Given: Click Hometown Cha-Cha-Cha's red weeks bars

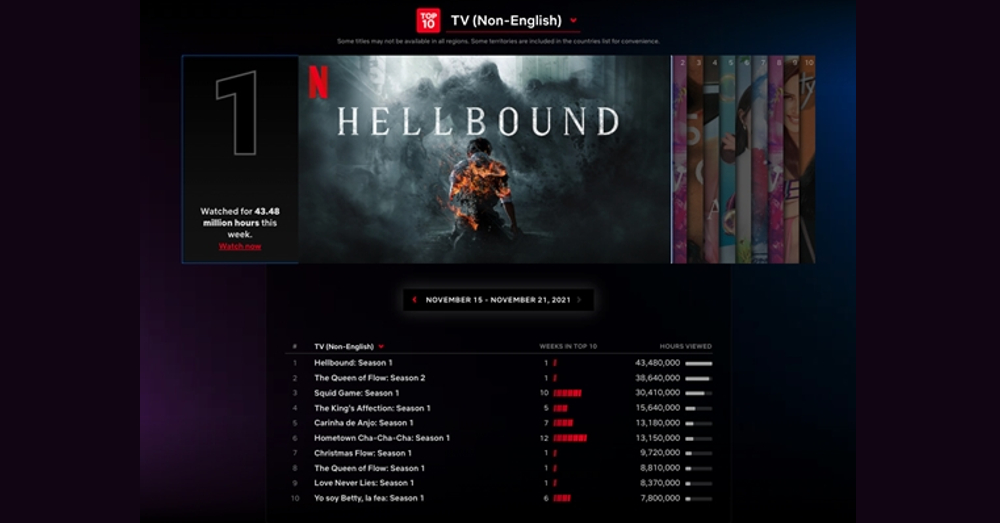Looking at the screenshot, I should (x=570, y=438).
